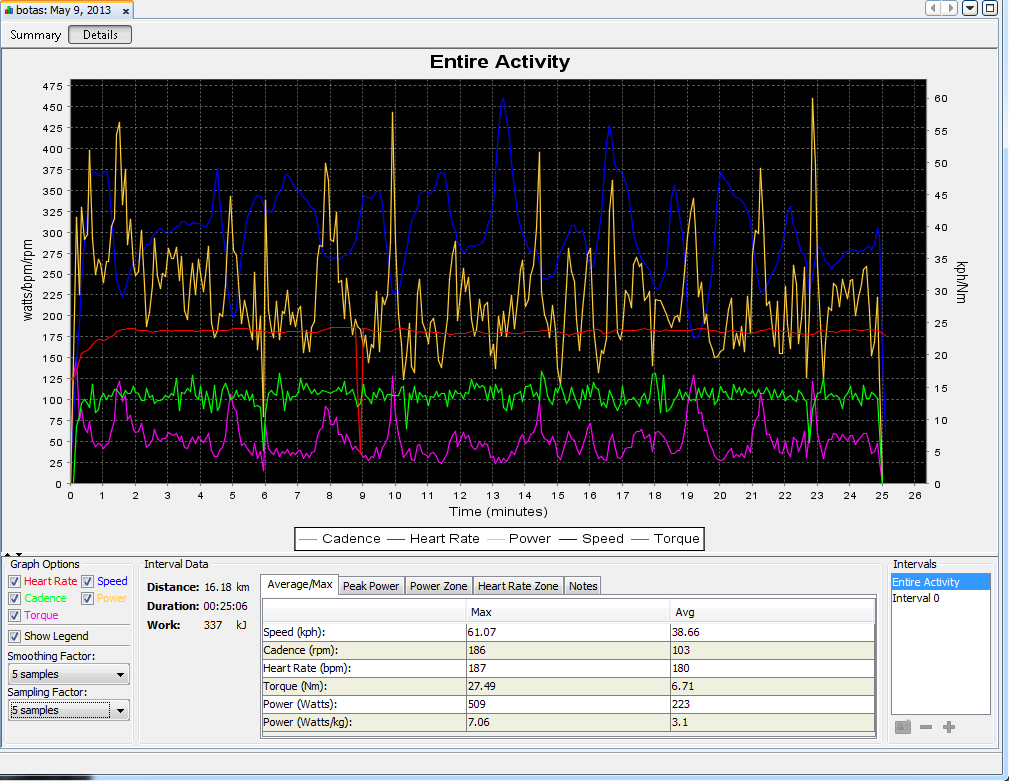The width and height of the screenshot is (1009, 781).
Task: Select Interval 0 in Intervals list
Action: (940, 598)
